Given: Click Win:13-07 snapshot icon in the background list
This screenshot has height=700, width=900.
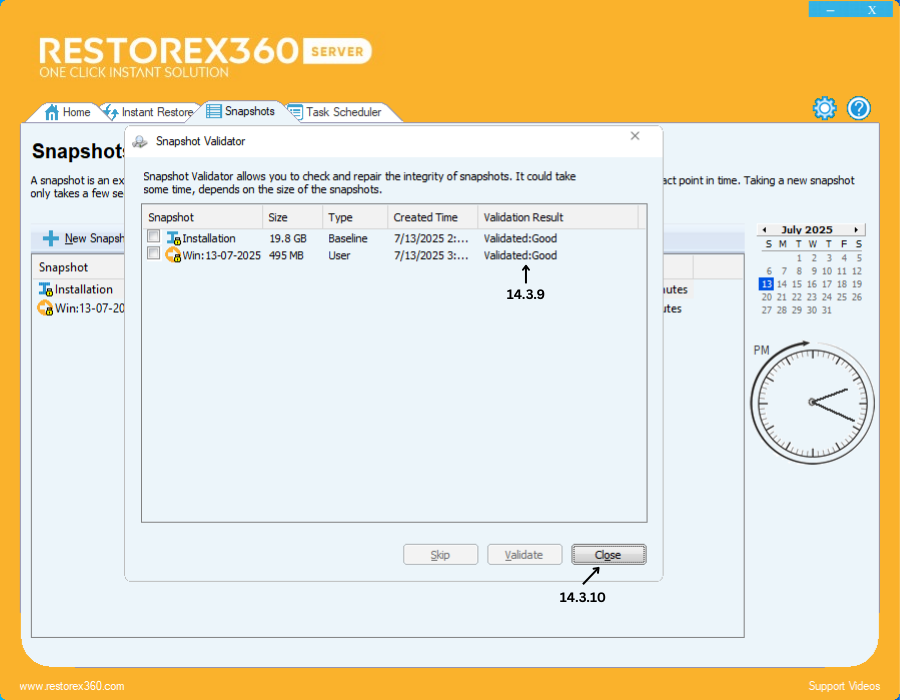Looking at the screenshot, I should (45, 308).
